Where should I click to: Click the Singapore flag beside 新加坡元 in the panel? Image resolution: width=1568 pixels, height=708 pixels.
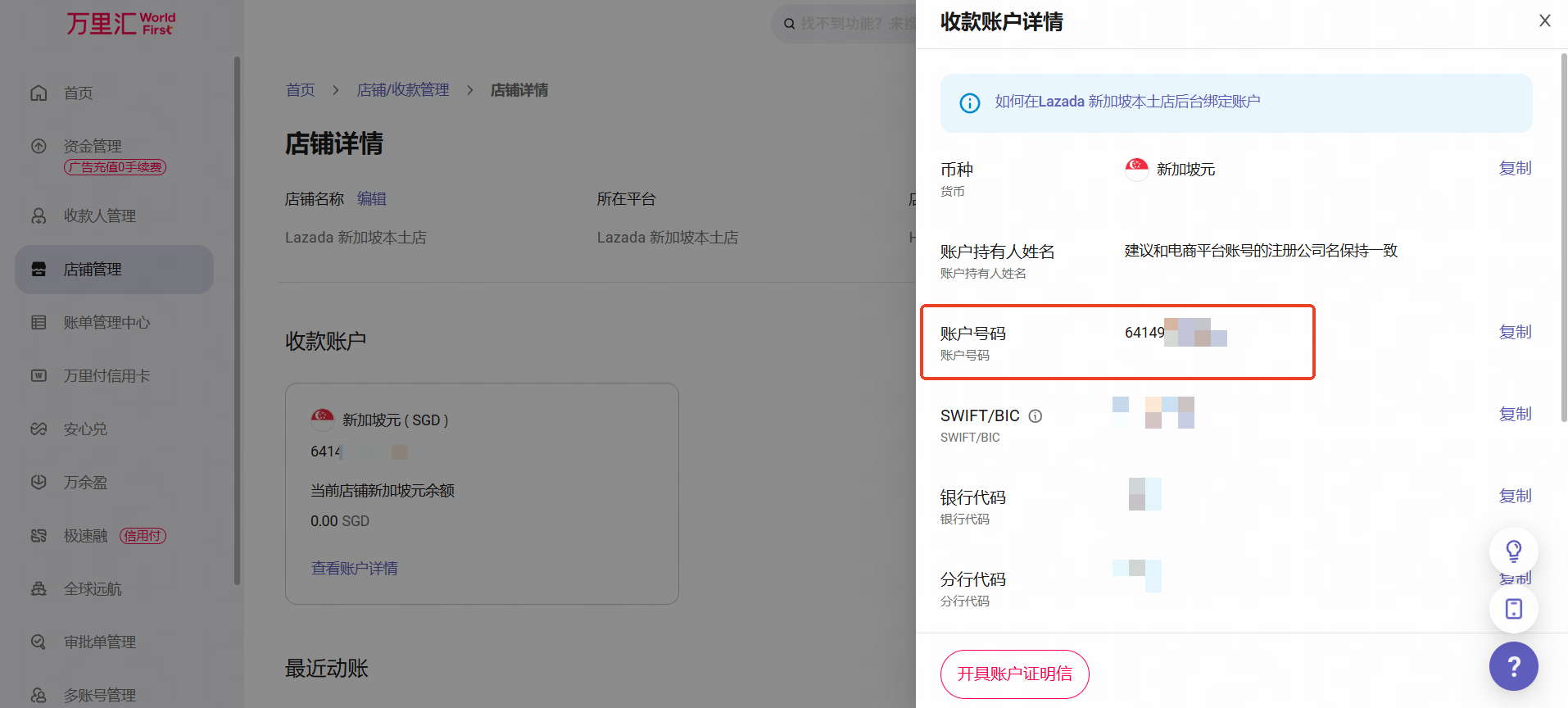coord(1137,170)
